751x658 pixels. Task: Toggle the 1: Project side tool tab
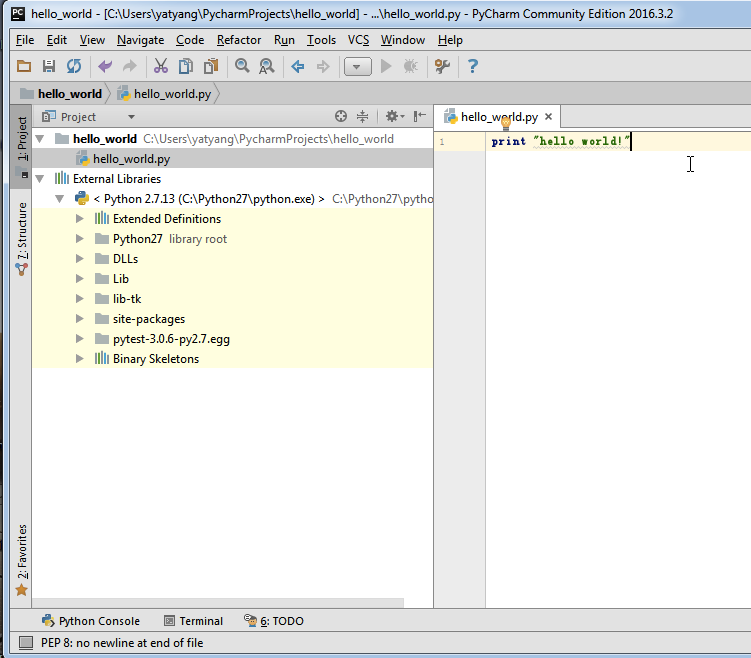click(x=22, y=146)
